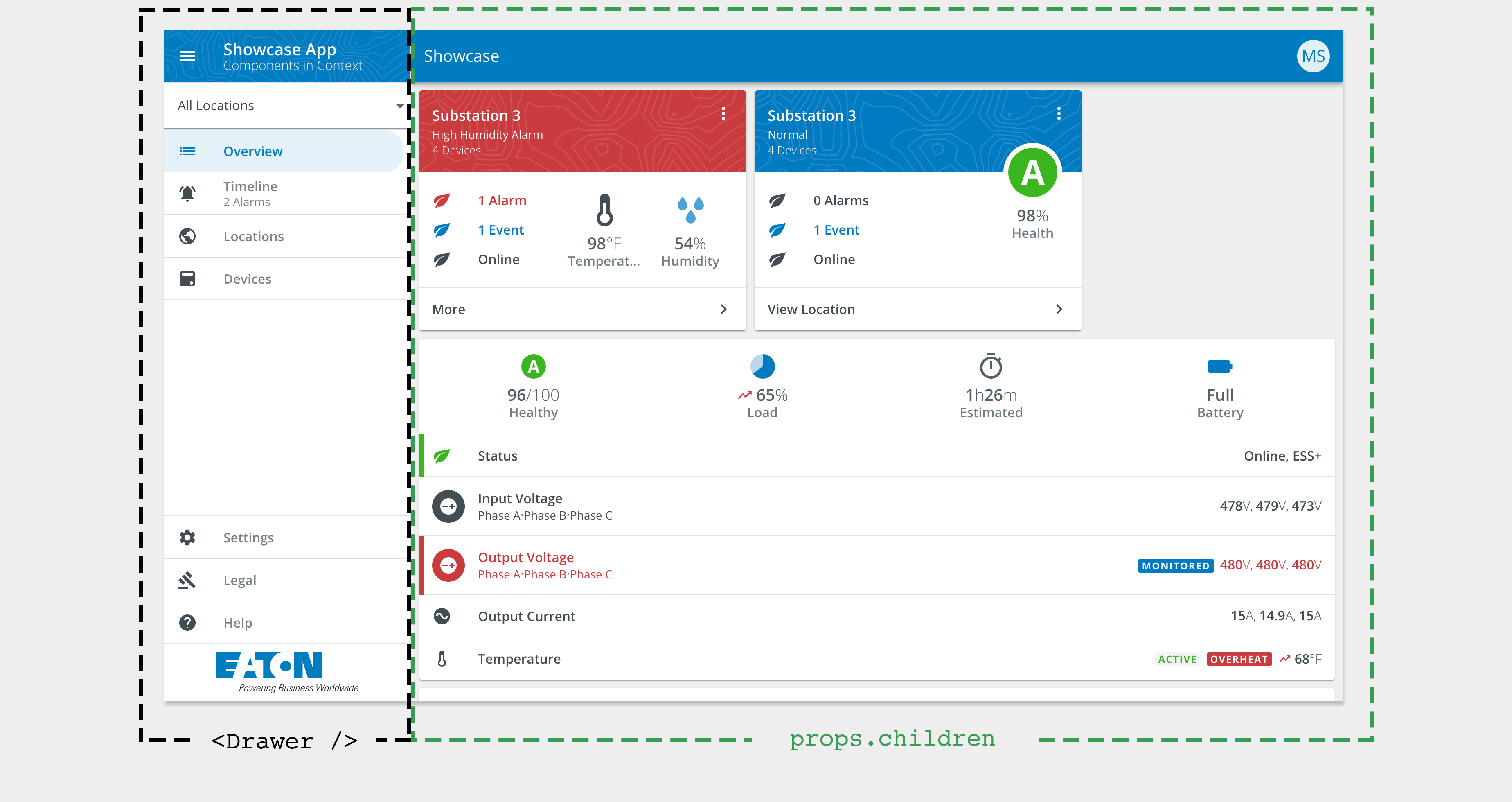
Task: Click the red alarm leaf icon
Action: pyautogui.click(x=442, y=201)
